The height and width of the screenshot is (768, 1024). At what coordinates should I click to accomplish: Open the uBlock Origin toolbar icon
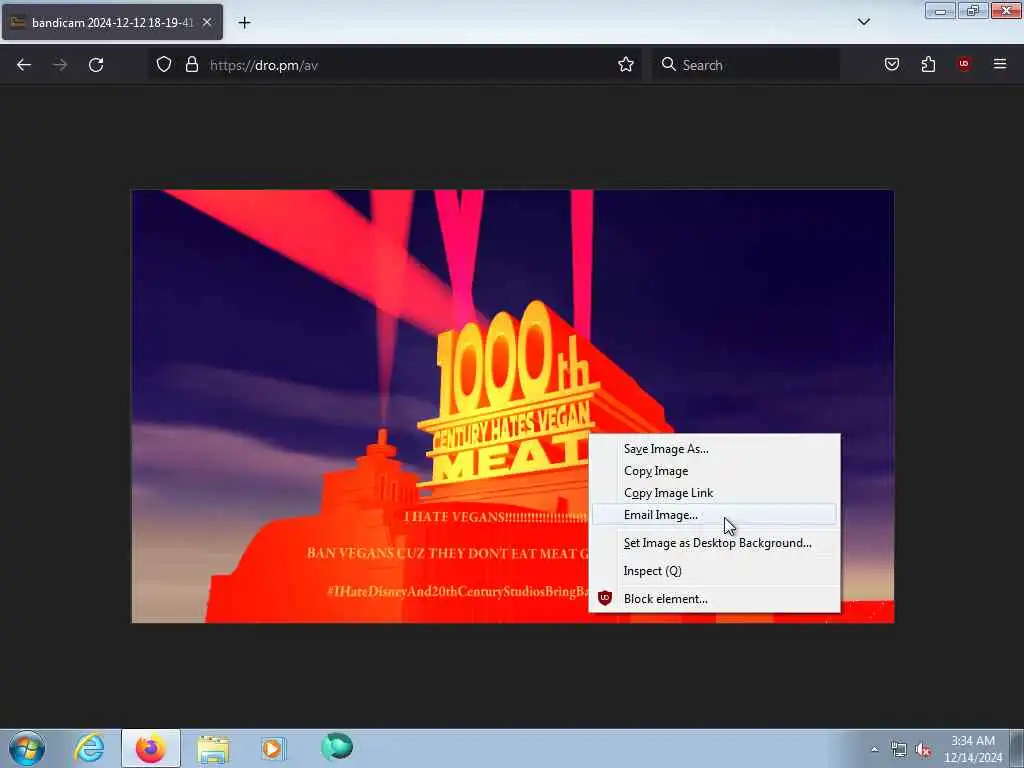point(963,64)
